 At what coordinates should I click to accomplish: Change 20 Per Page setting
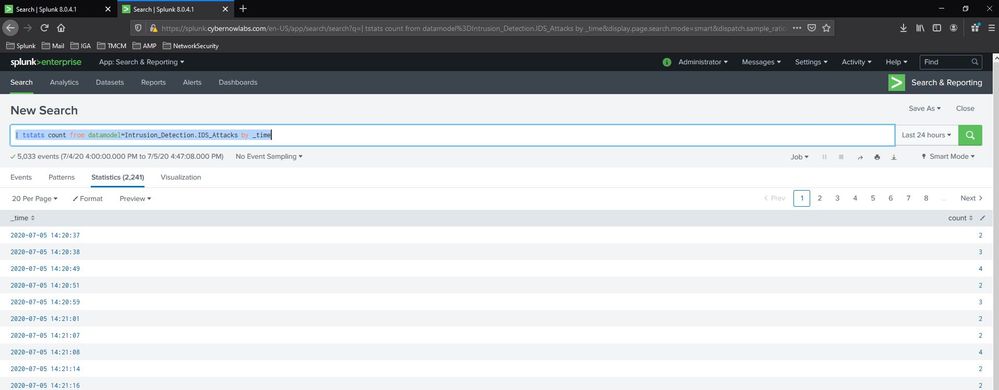coord(34,199)
